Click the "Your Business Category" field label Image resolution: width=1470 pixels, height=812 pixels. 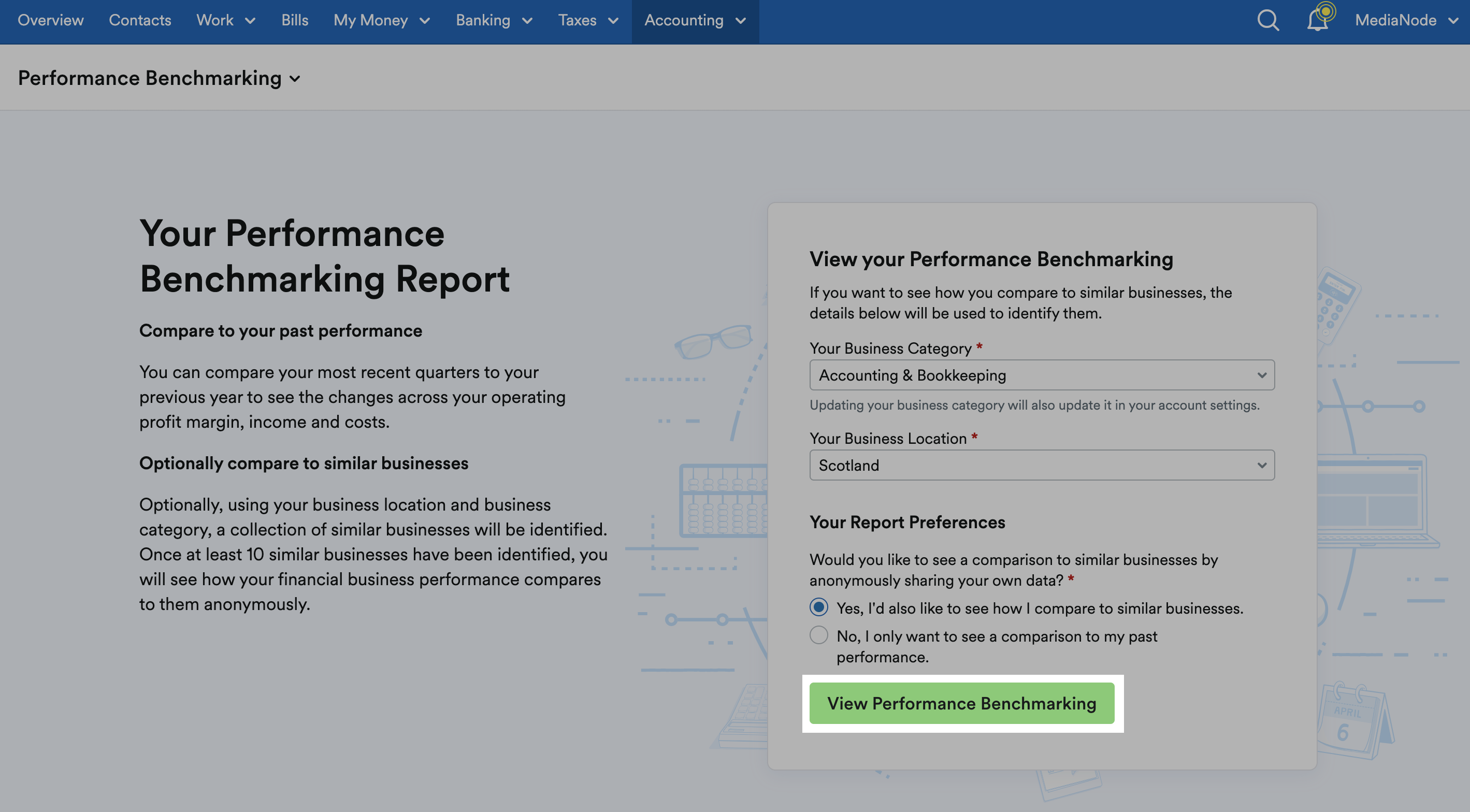click(890, 348)
